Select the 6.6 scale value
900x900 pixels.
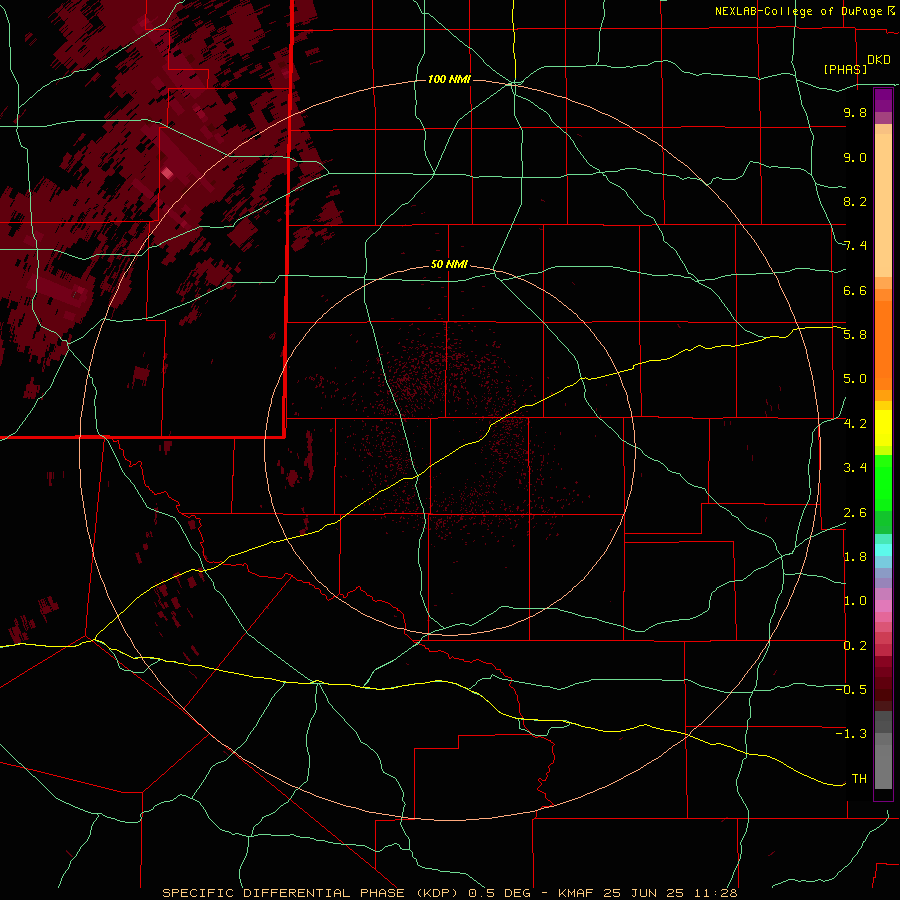point(855,290)
